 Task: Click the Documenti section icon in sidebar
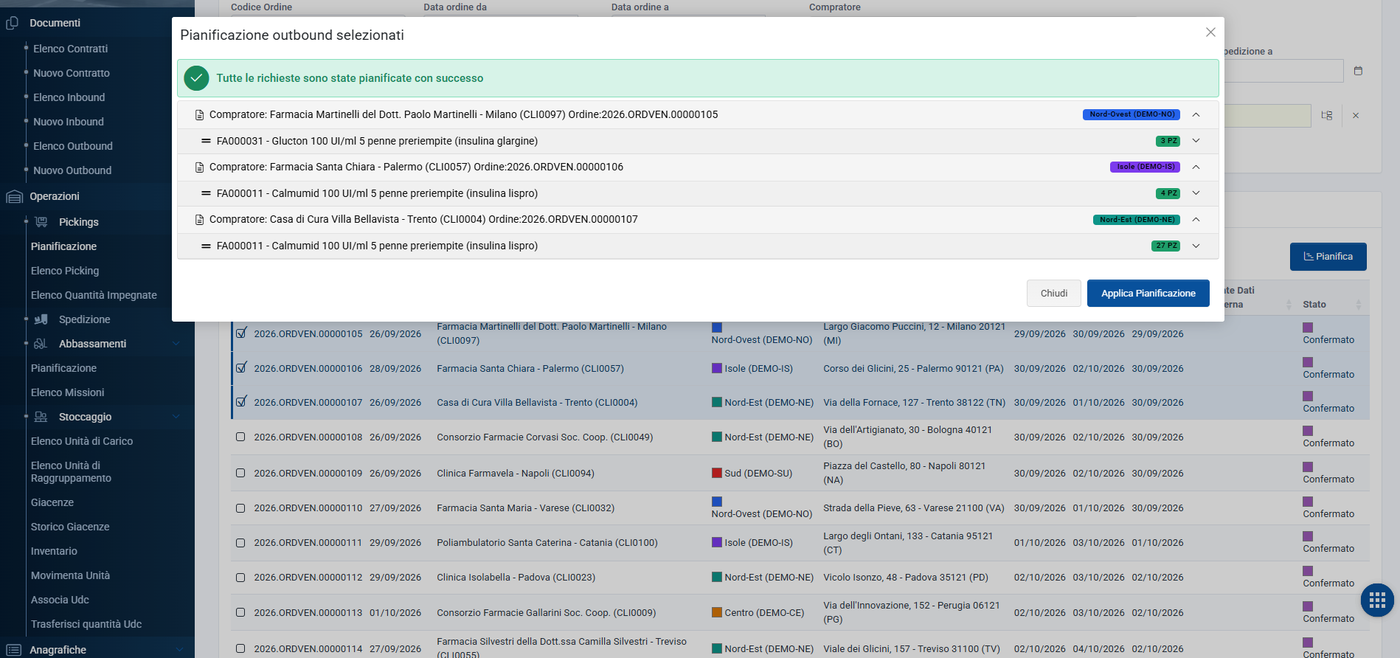tap(12, 23)
